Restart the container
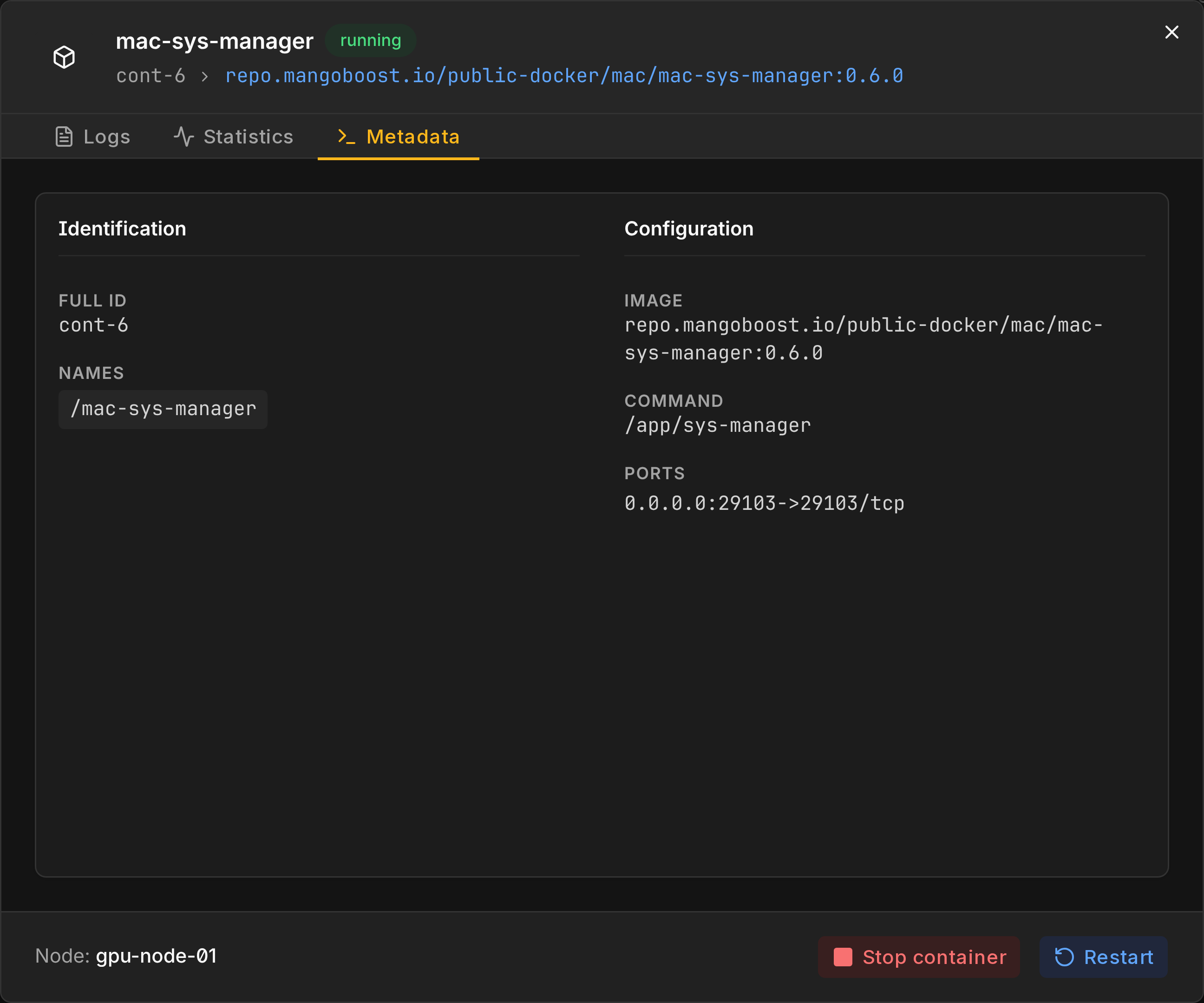This screenshot has height=1003, width=1204. click(1104, 957)
